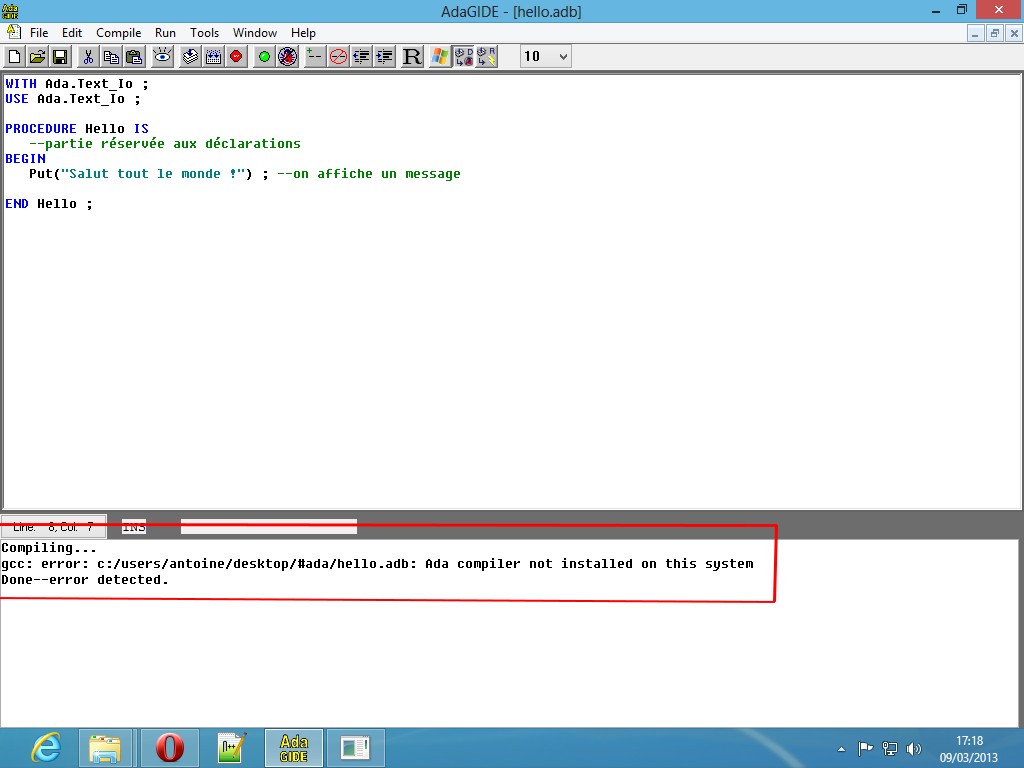This screenshot has width=1024, height=768.
Task: Close the hello.adb document window
Action: click(1014, 33)
